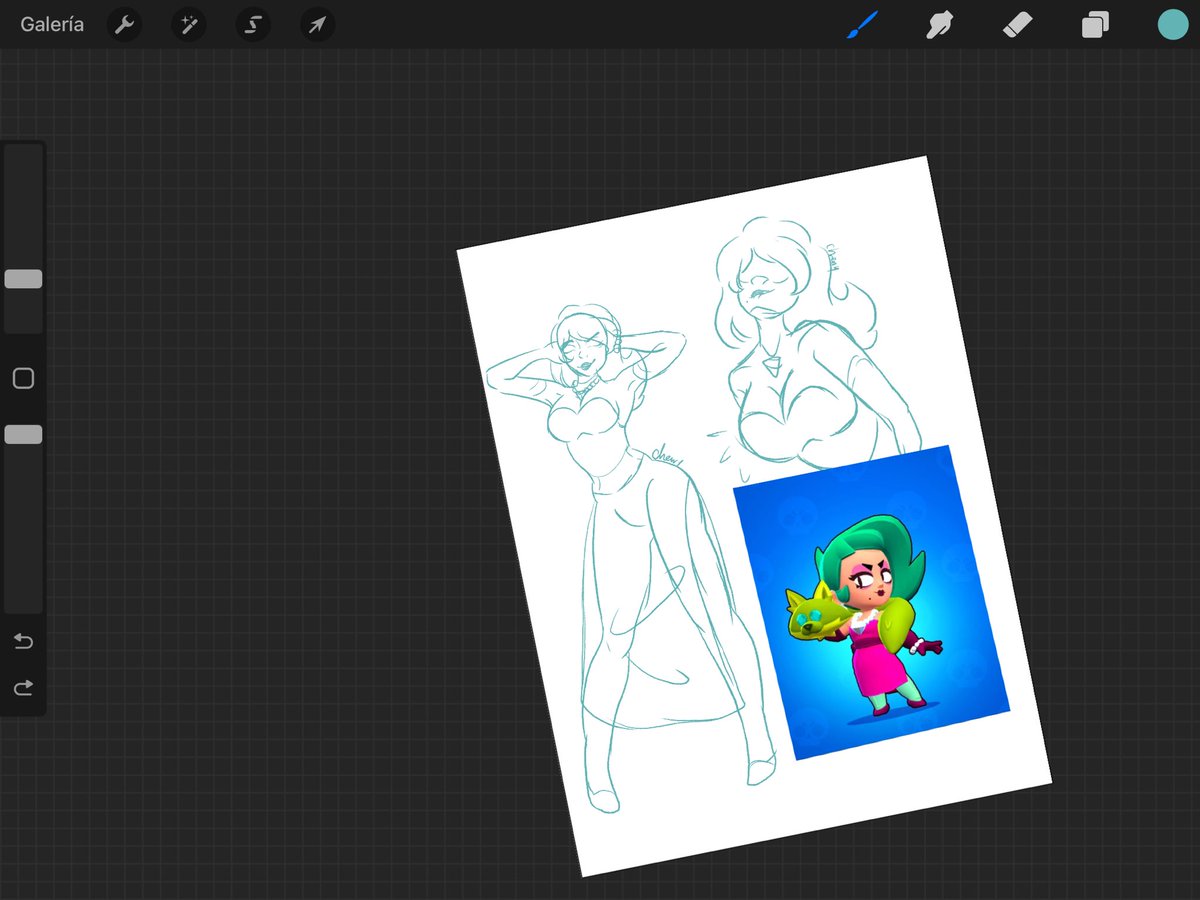The image size is (1200, 900).
Task: Open the Actions wrench menu
Action: click(124, 25)
